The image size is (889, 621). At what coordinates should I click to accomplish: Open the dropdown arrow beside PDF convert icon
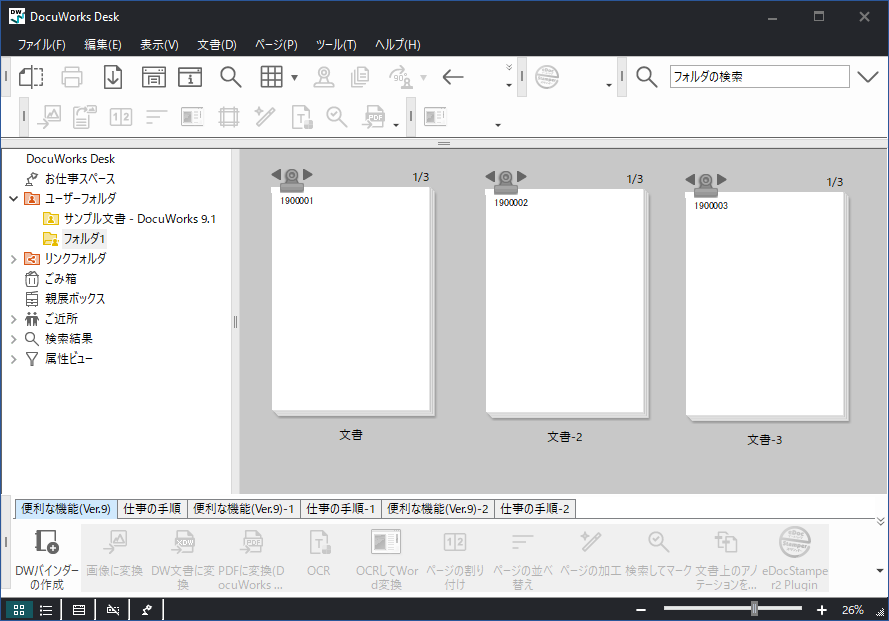coord(396,125)
